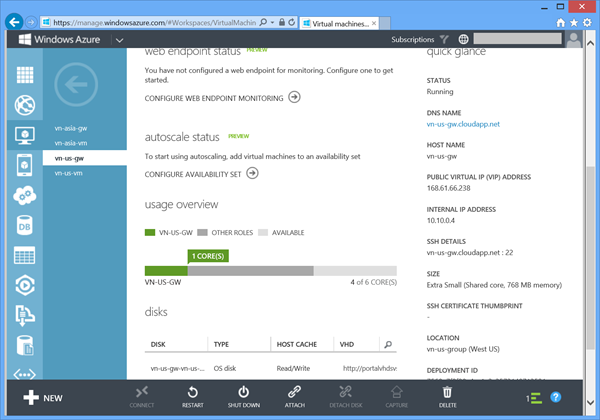600x420 pixels.
Task: Shut down the virtual machine
Action: (x=244, y=397)
